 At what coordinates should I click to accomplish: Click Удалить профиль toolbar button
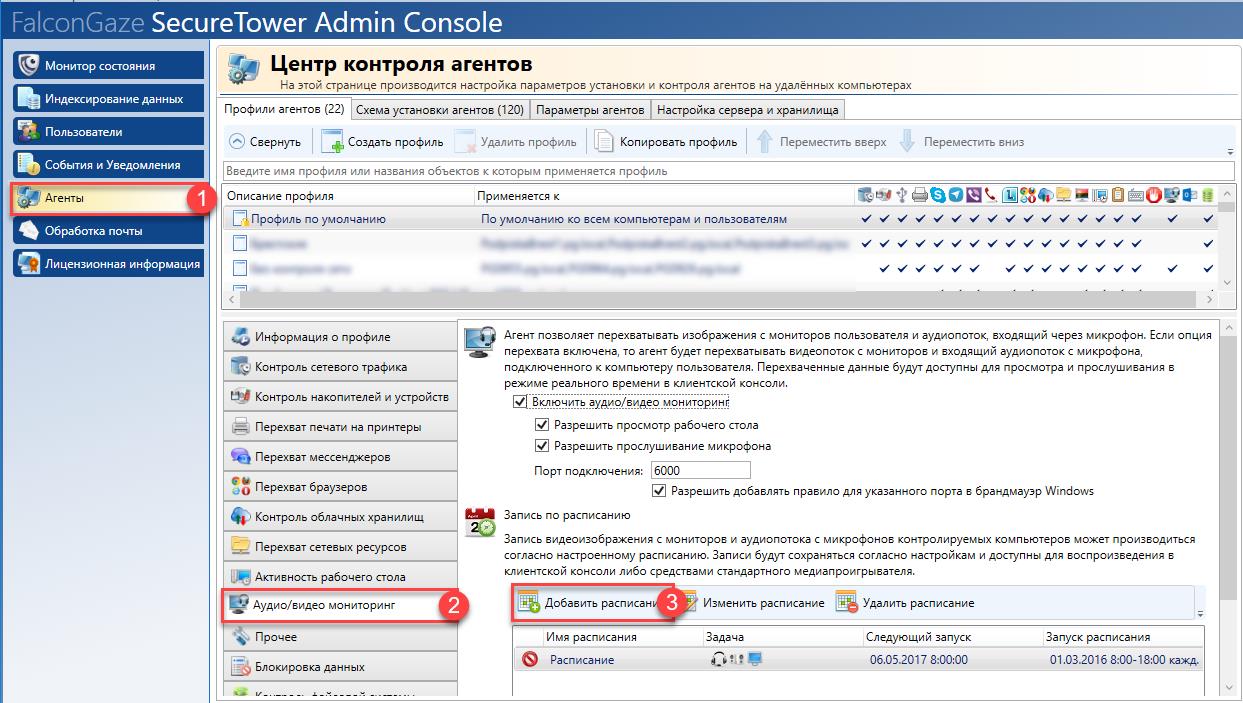click(x=516, y=142)
